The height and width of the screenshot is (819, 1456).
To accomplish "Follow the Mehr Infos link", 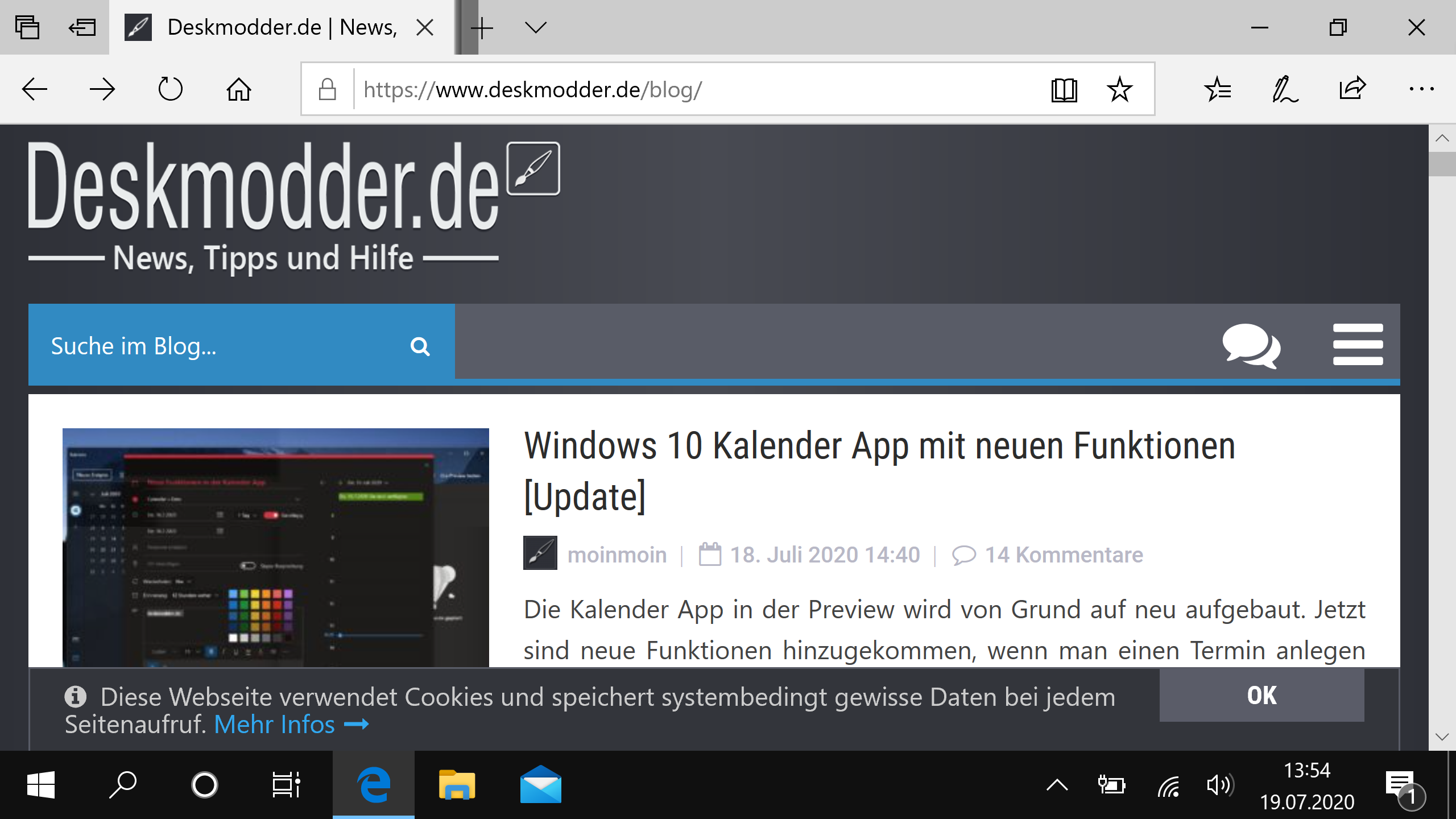I will point(291,725).
